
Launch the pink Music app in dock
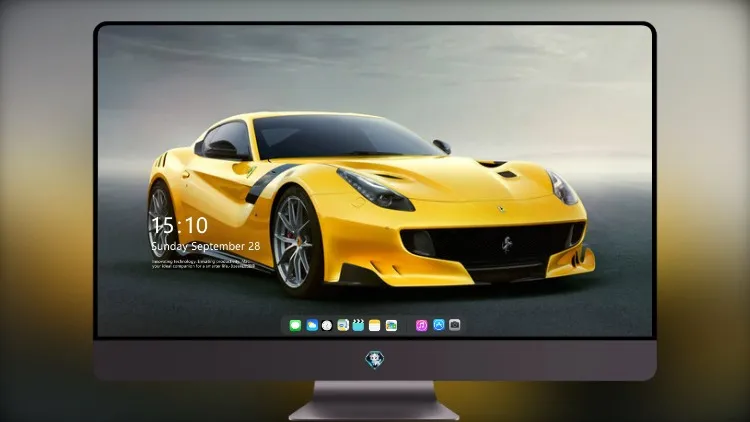421,326
